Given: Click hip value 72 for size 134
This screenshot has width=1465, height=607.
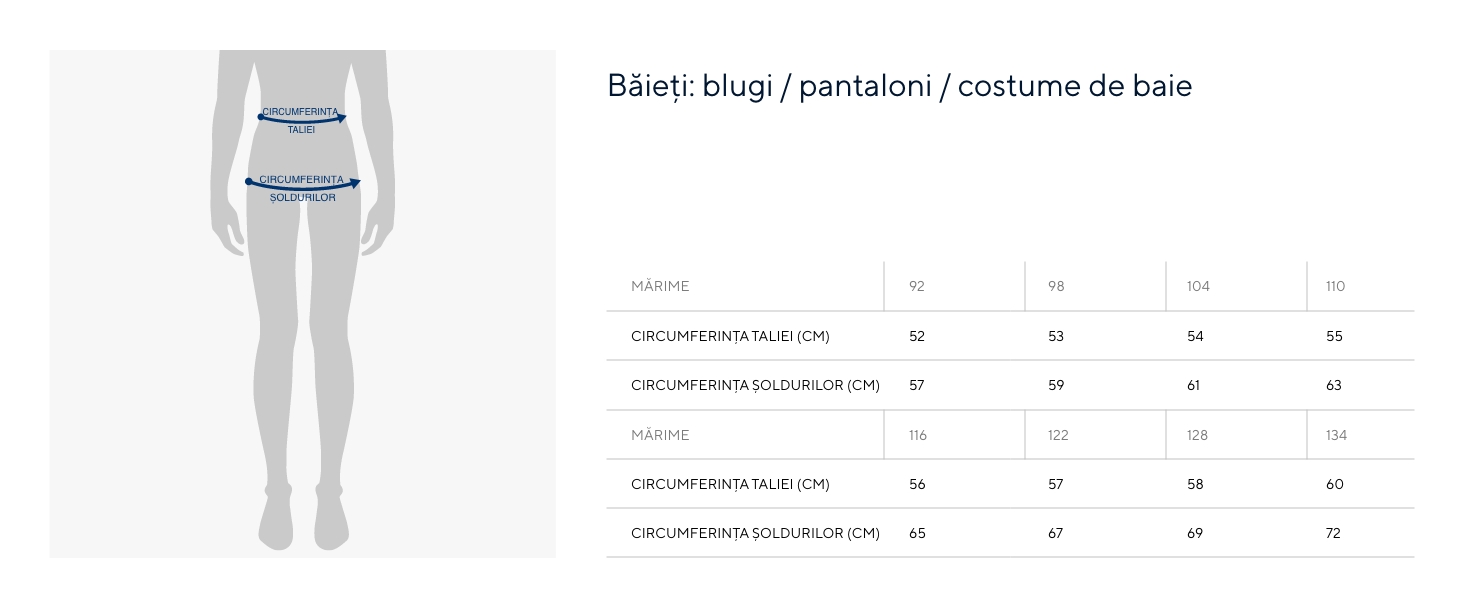Looking at the screenshot, I should pos(1333,533).
